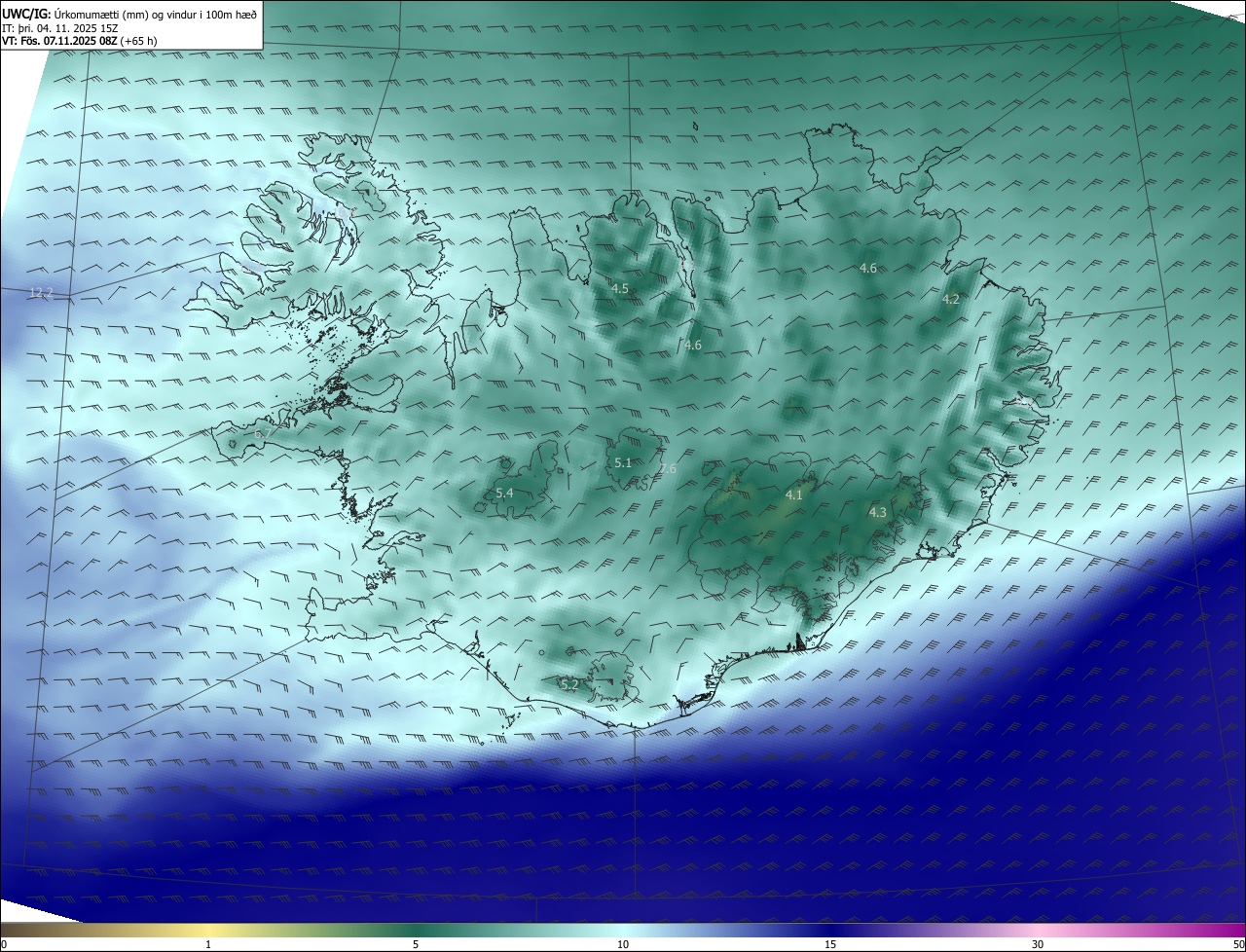
Task: Click the 7.6 value label on the map
Action: (x=668, y=469)
